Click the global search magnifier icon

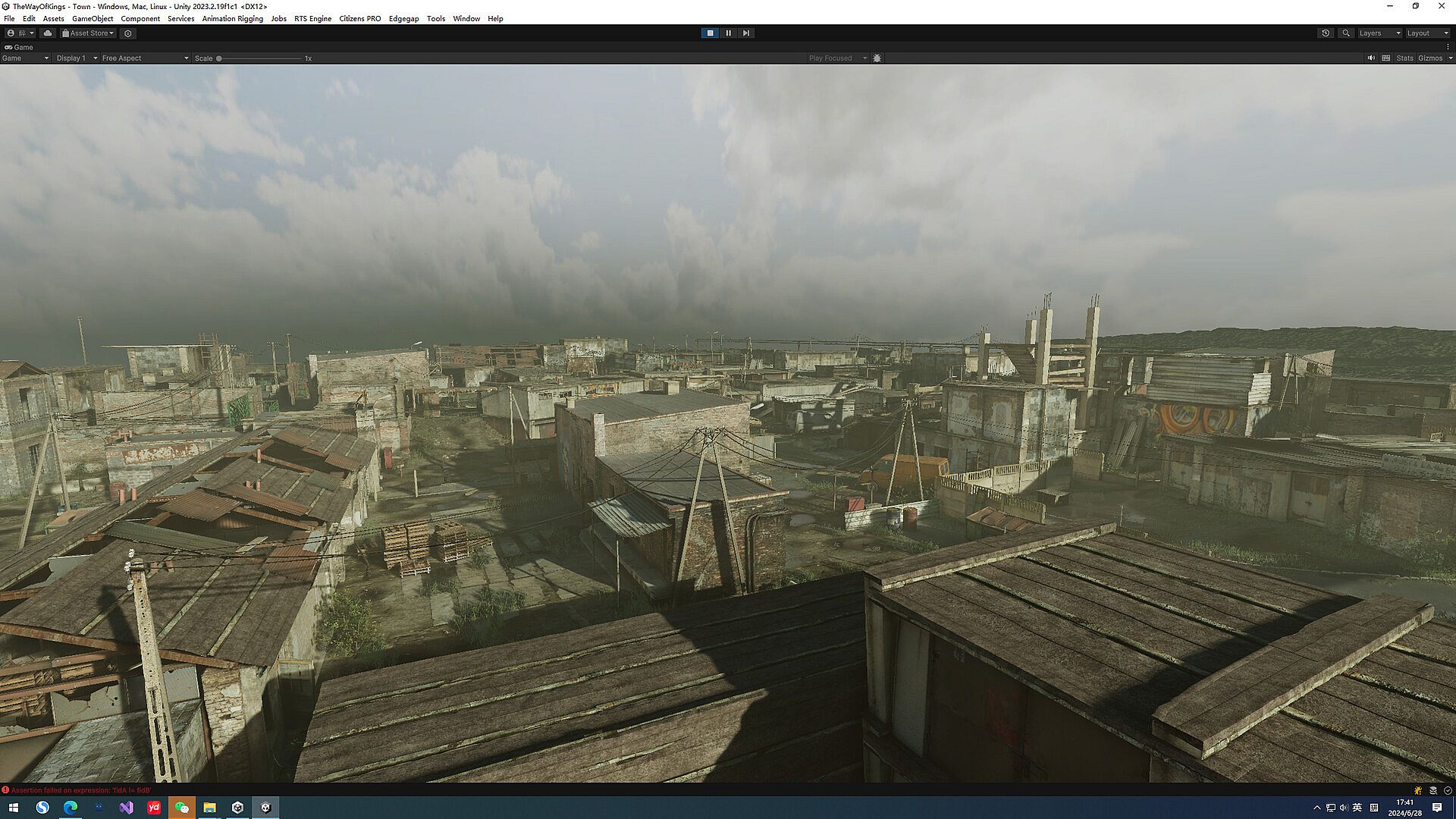coord(1346,33)
